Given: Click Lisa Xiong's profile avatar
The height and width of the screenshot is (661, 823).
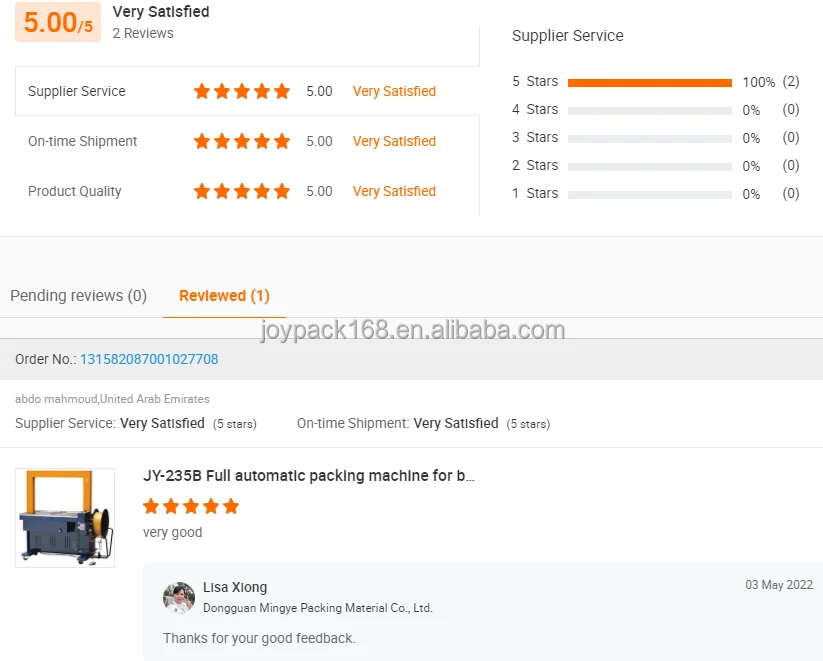Looking at the screenshot, I should click(x=179, y=597).
